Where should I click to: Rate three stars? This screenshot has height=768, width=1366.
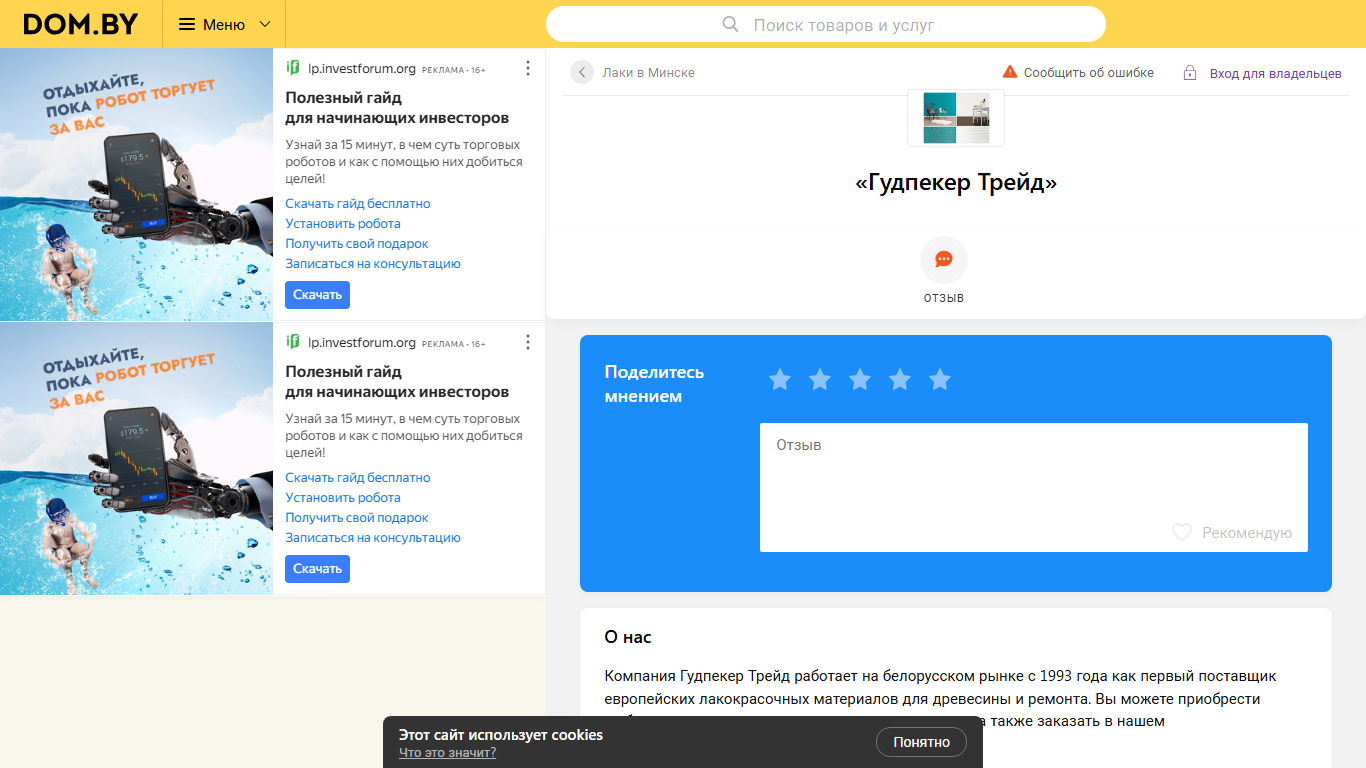pos(860,379)
